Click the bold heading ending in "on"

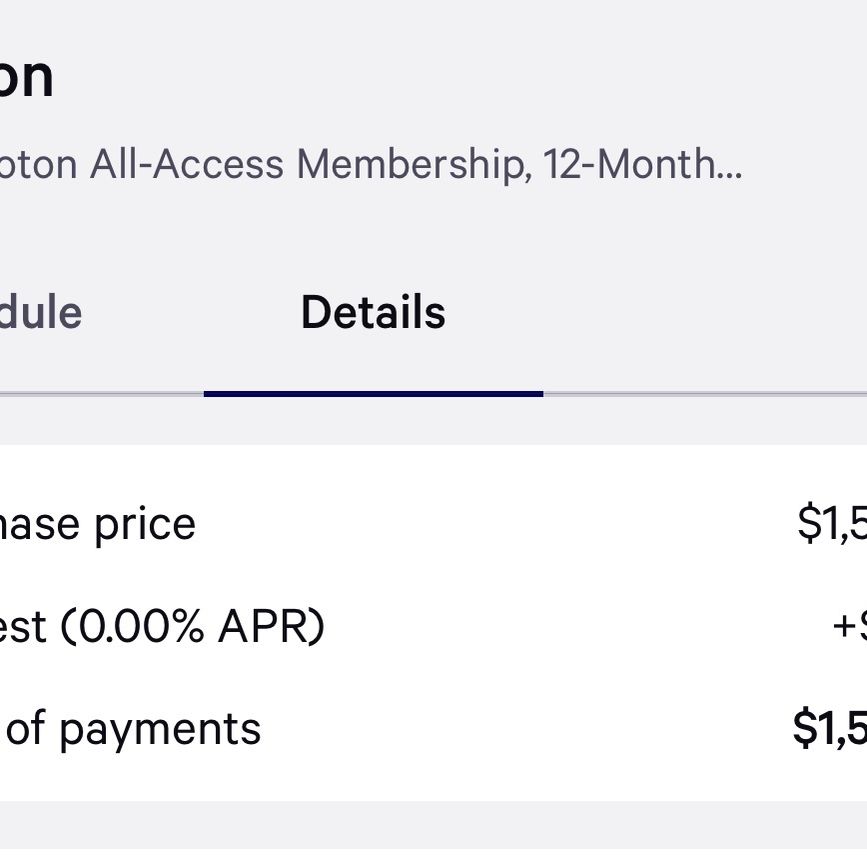pyautogui.click(x=26, y=77)
